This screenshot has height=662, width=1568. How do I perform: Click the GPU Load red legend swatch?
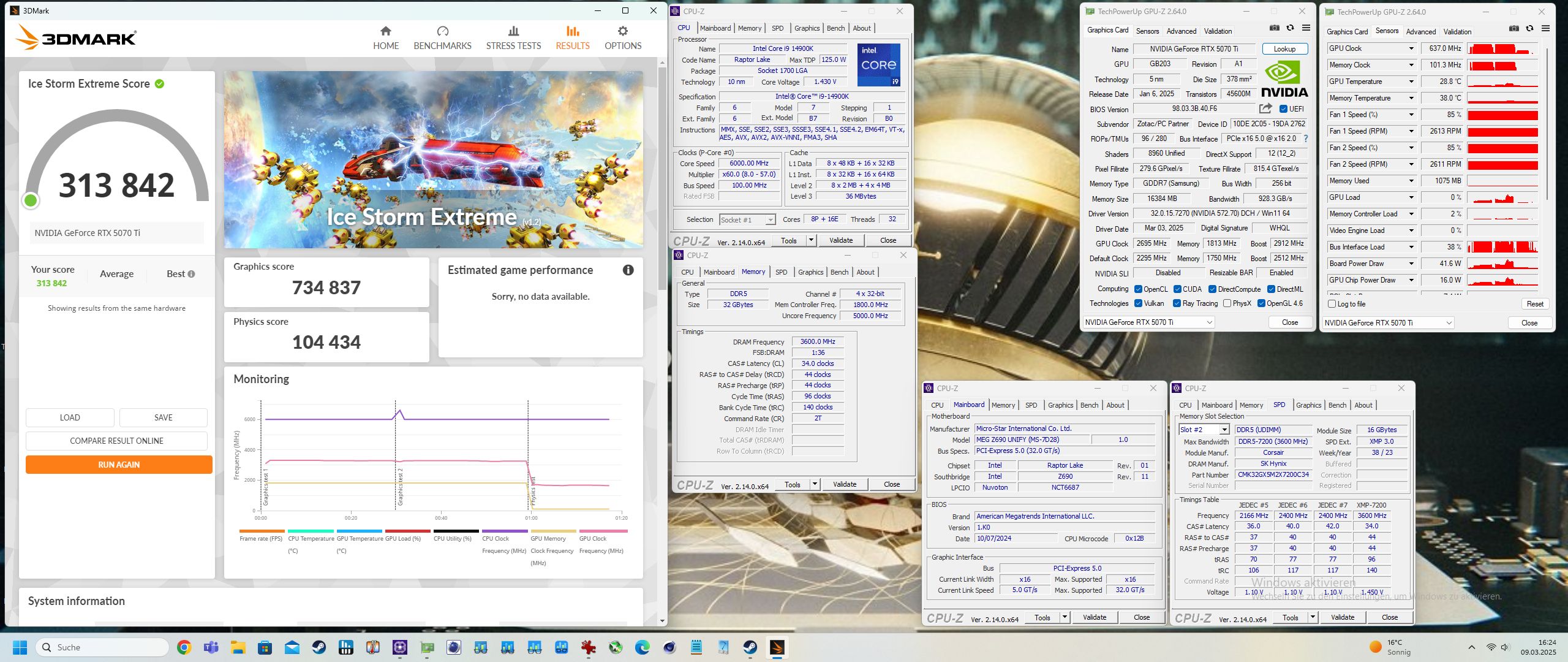(408, 531)
